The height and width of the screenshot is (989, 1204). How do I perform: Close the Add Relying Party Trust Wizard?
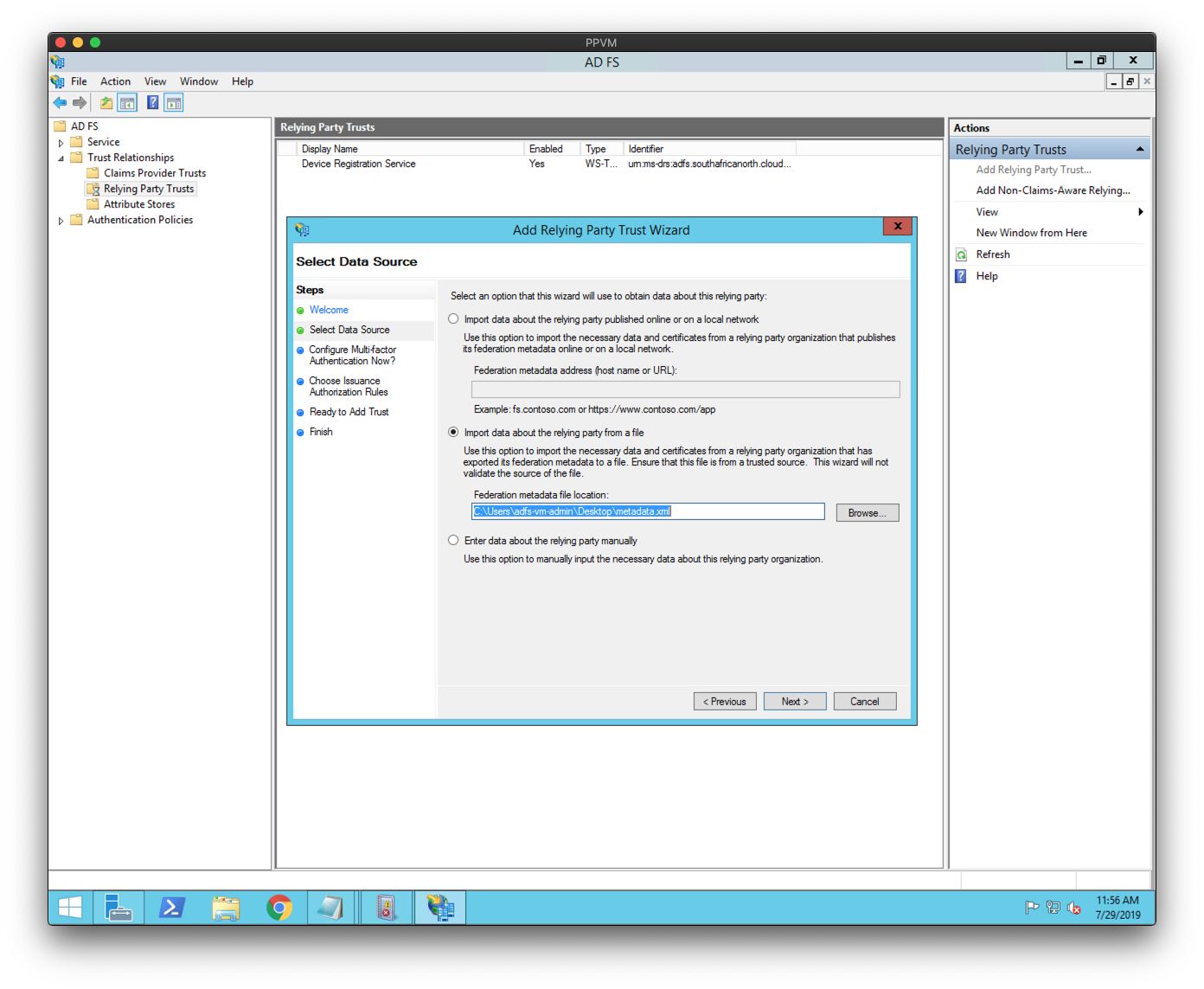point(898,226)
